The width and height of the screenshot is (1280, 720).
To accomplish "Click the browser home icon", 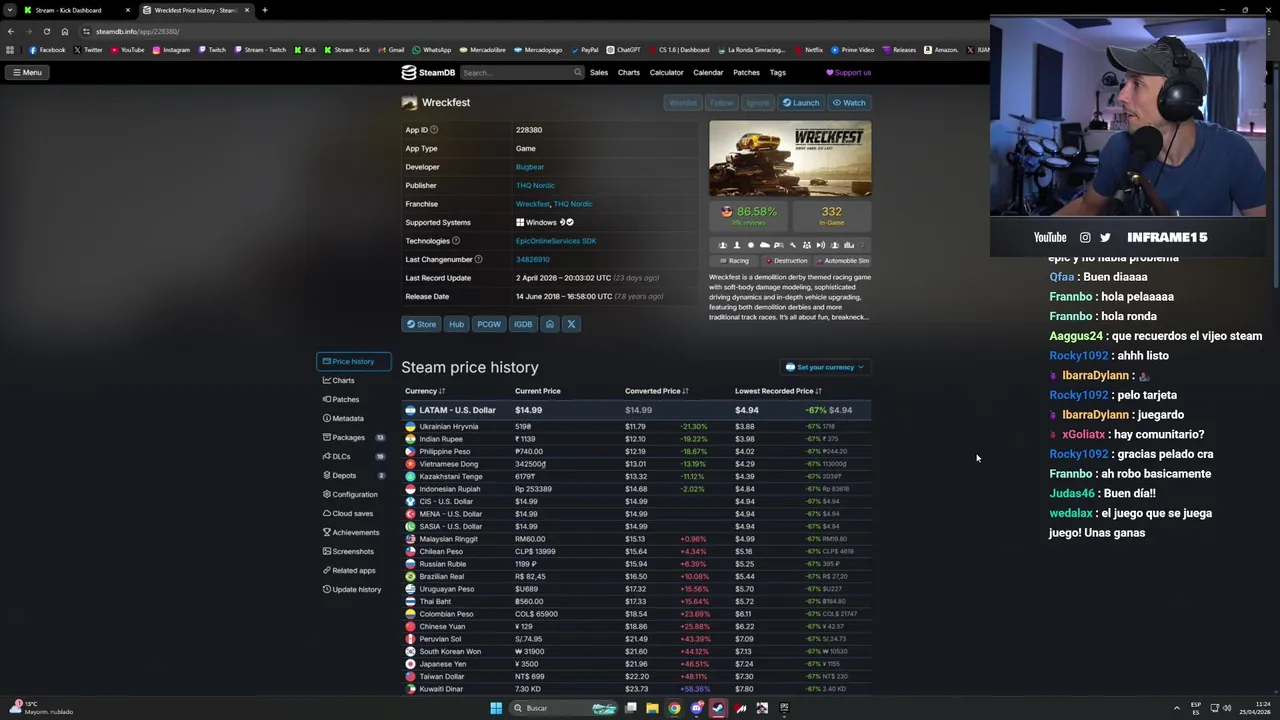I will click(64, 31).
